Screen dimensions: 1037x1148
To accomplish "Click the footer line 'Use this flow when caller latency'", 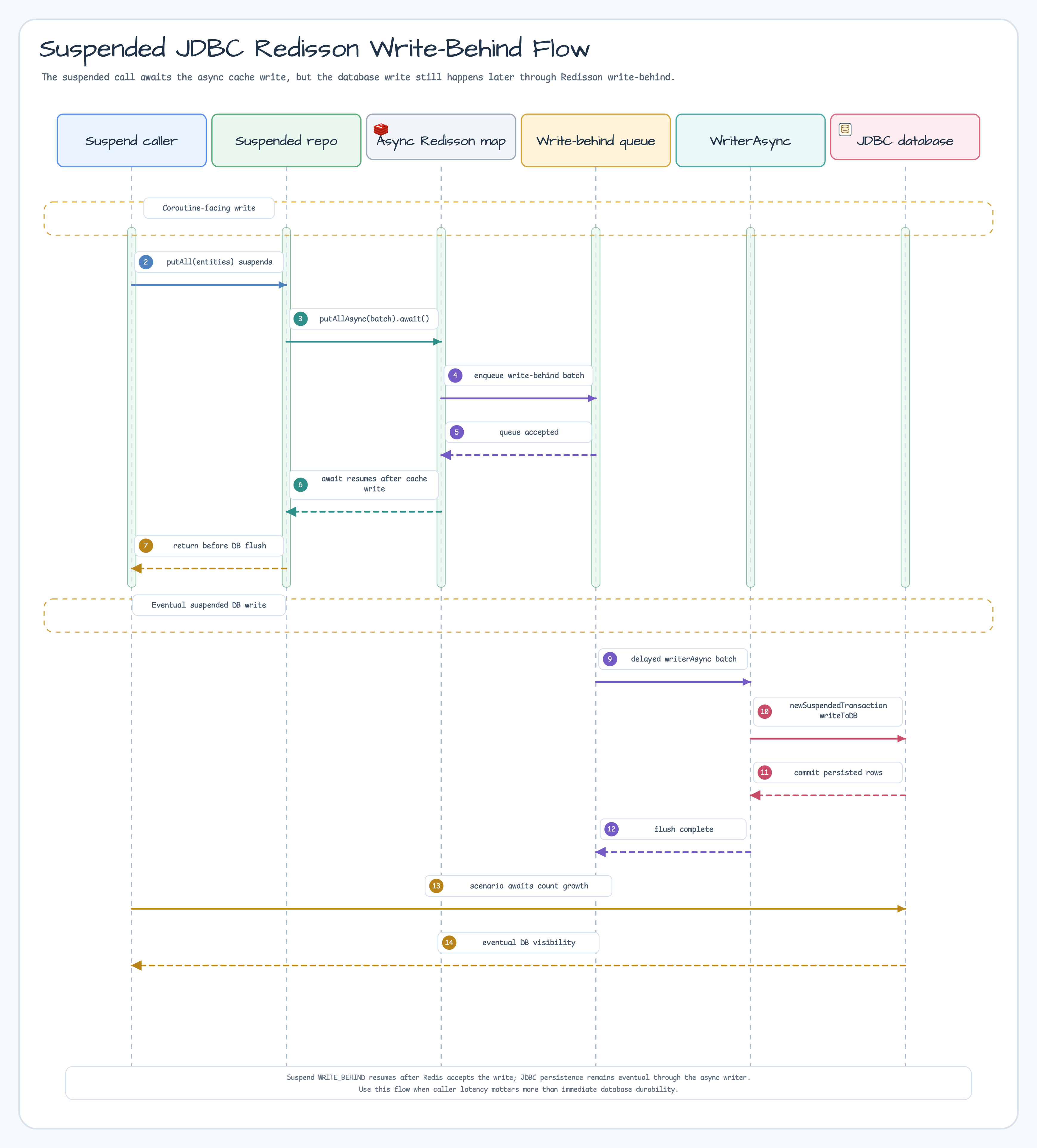I will pos(518,1089).
